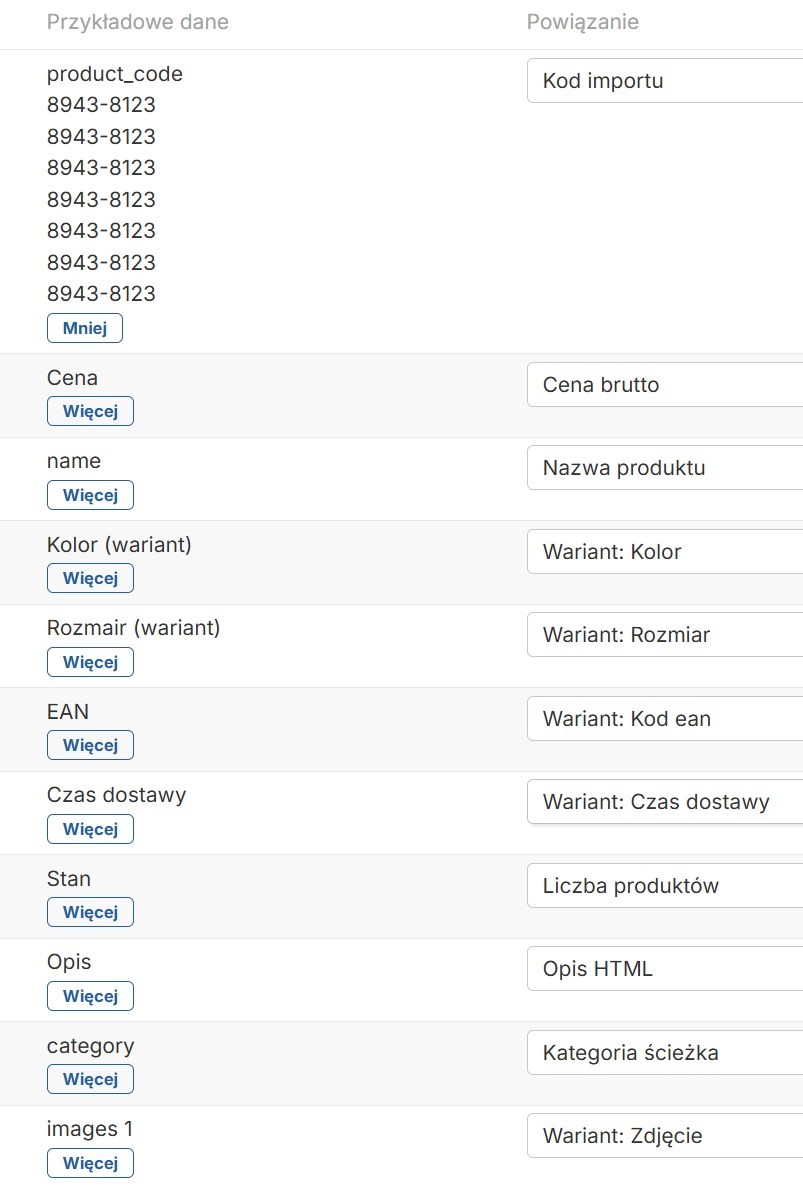803x1188 pixels.
Task: Click Więcej below Rozmair (wariant)
Action: point(90,662)
